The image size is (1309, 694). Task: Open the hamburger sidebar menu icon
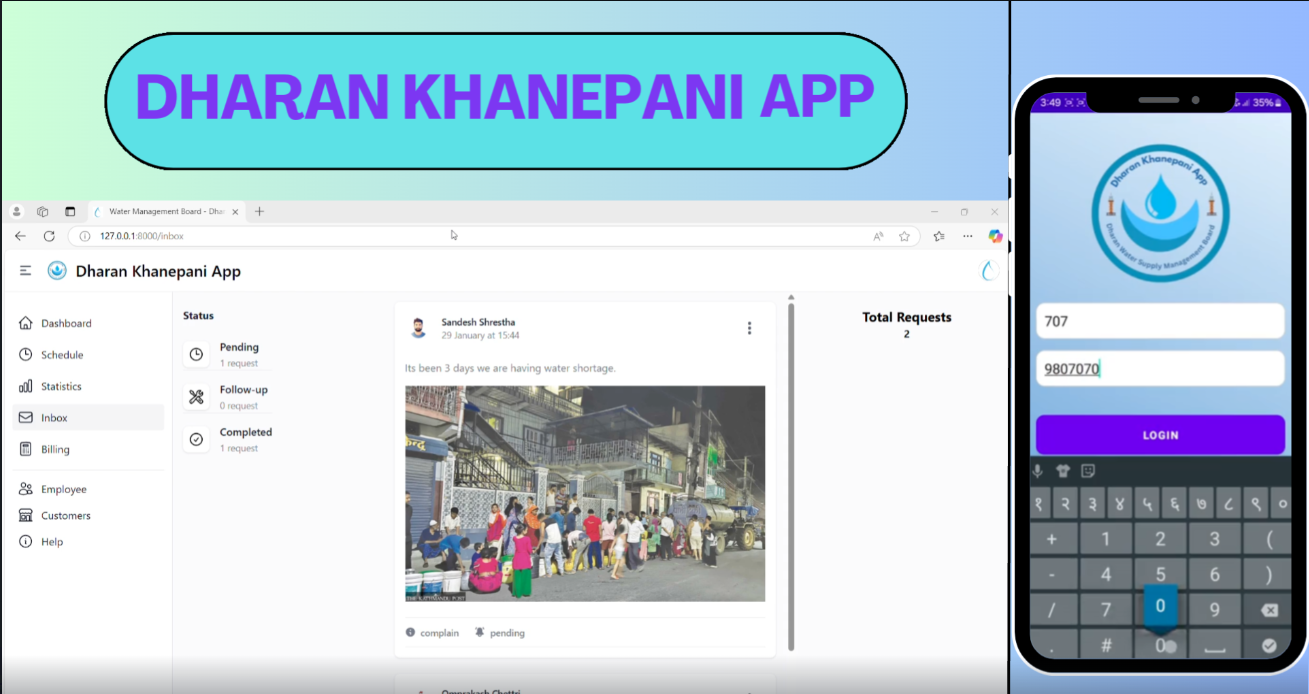tap(25, 271)
